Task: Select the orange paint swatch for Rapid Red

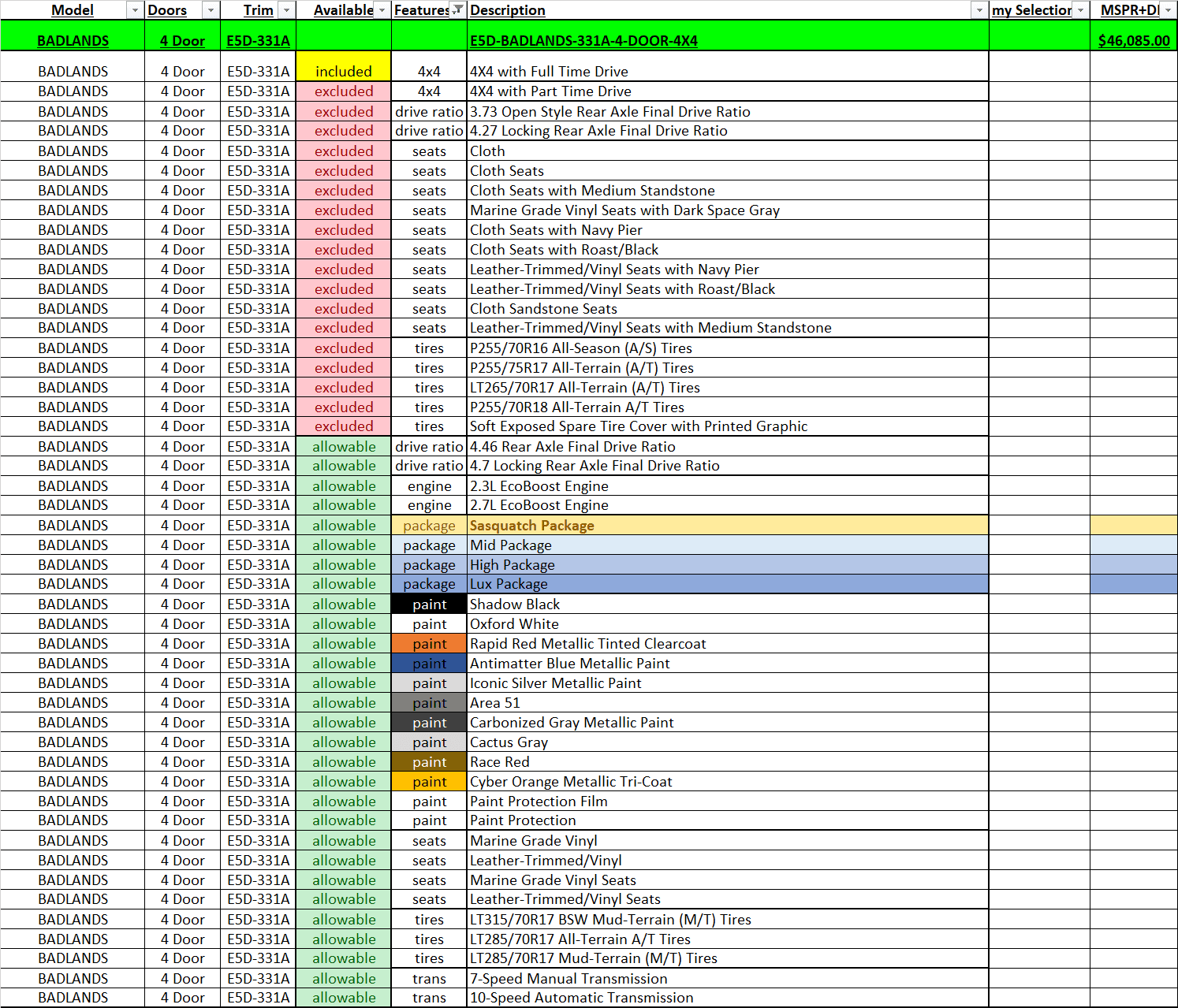Action: (x=430, y=644)
